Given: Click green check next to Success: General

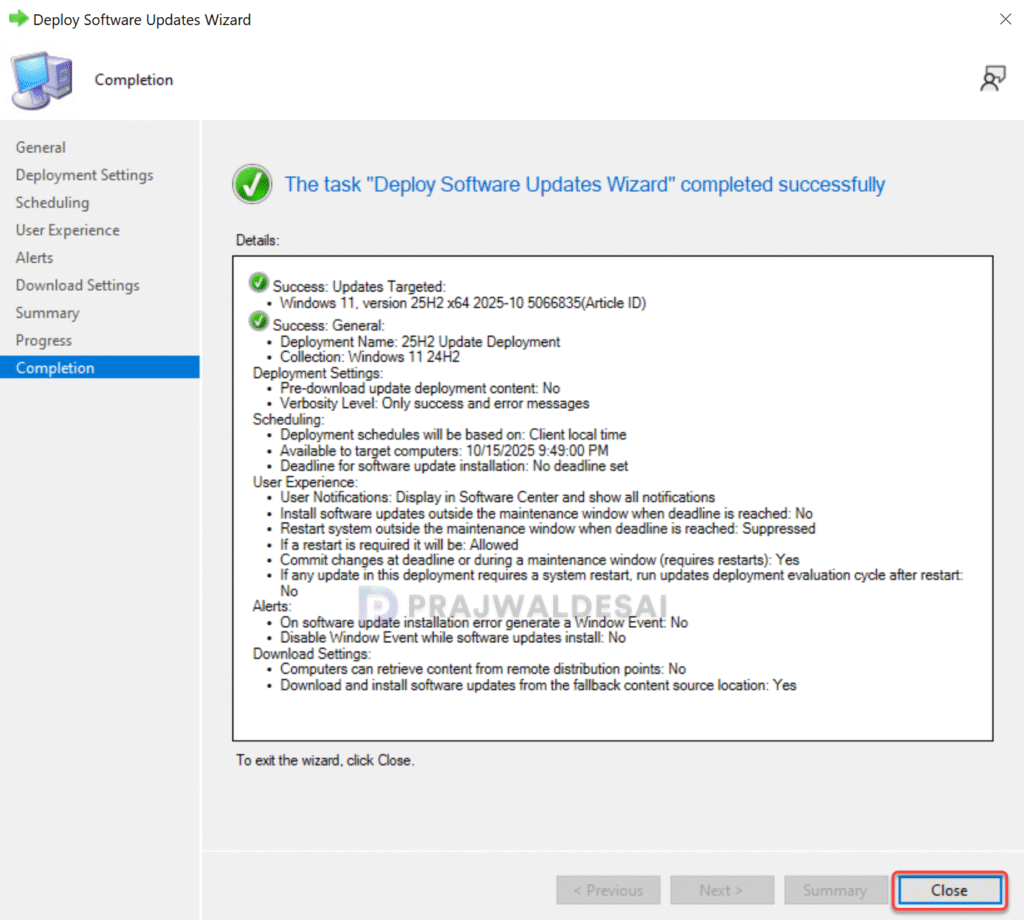Looking at the screenshot, I should click(x=259, y=321).
